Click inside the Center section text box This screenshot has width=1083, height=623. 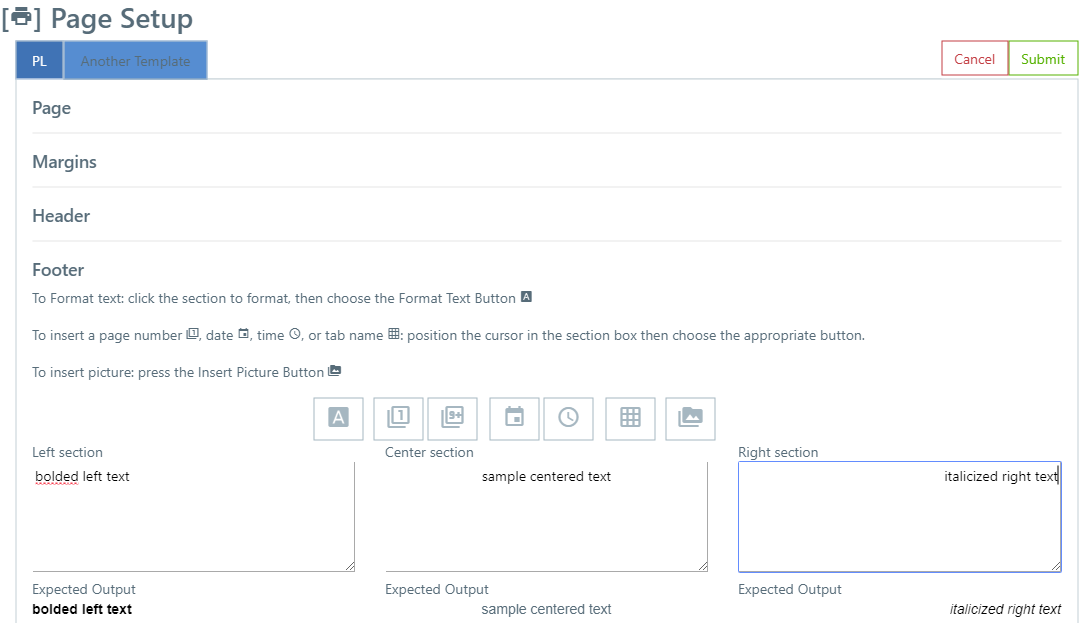click(546, 516)
